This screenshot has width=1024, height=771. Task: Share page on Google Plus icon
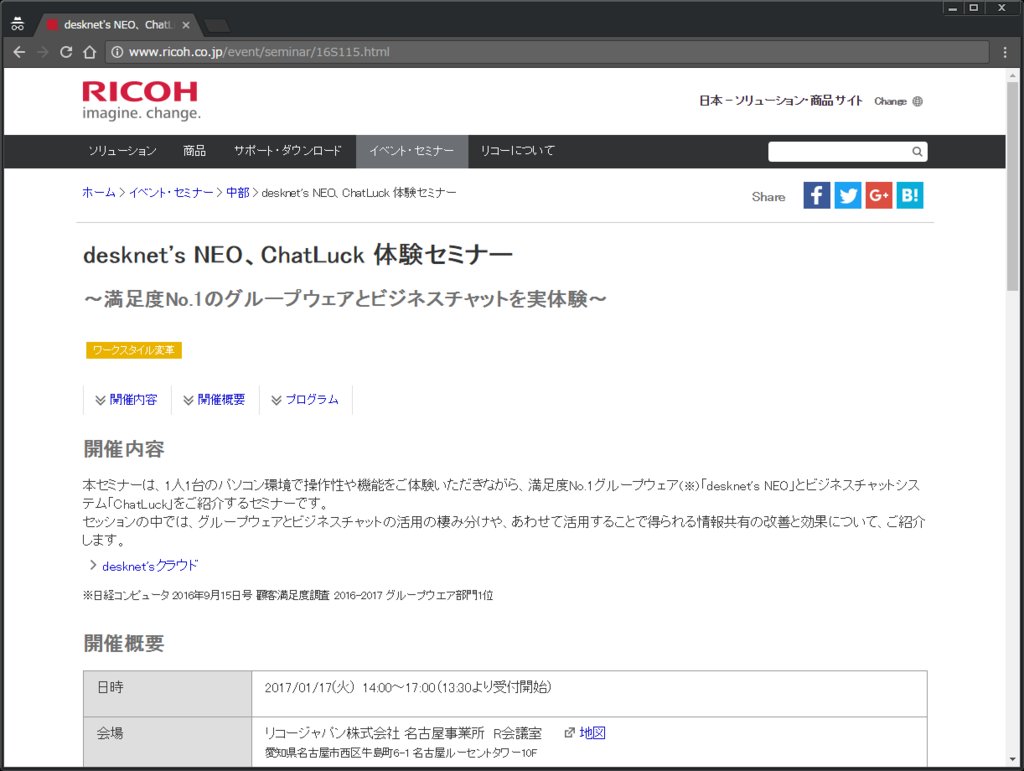coord(879,195)
